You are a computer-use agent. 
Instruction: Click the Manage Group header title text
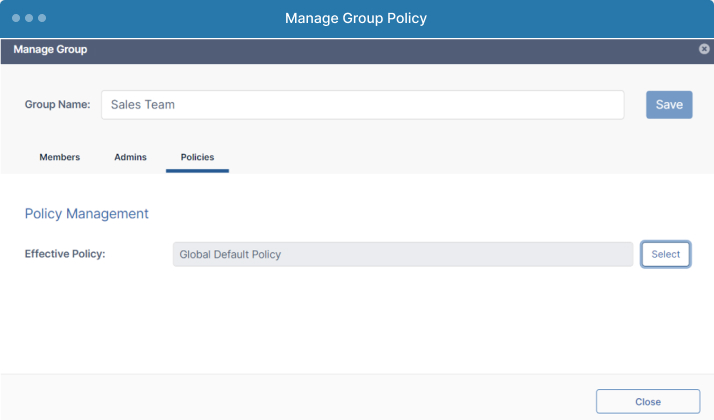coord(50,49)
